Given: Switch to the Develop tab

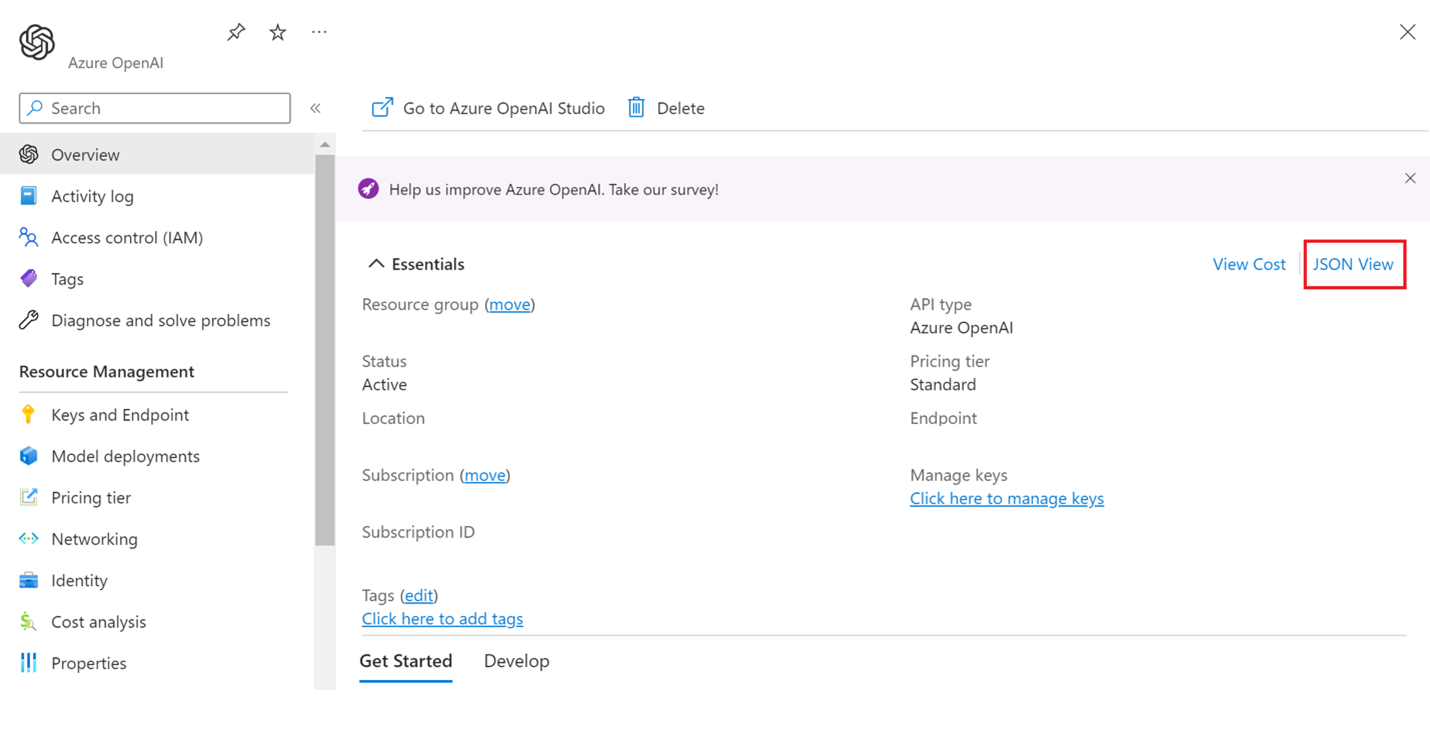Looking at the screenshot, I should click(x=516, y=660).
